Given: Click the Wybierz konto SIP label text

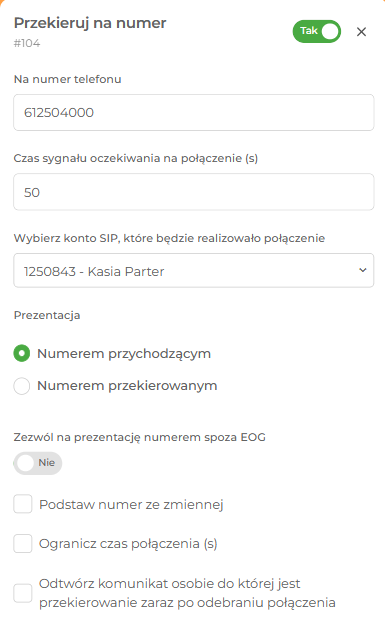Looking at the screenshot, I should pyautogui.click(x=169, y=238).
